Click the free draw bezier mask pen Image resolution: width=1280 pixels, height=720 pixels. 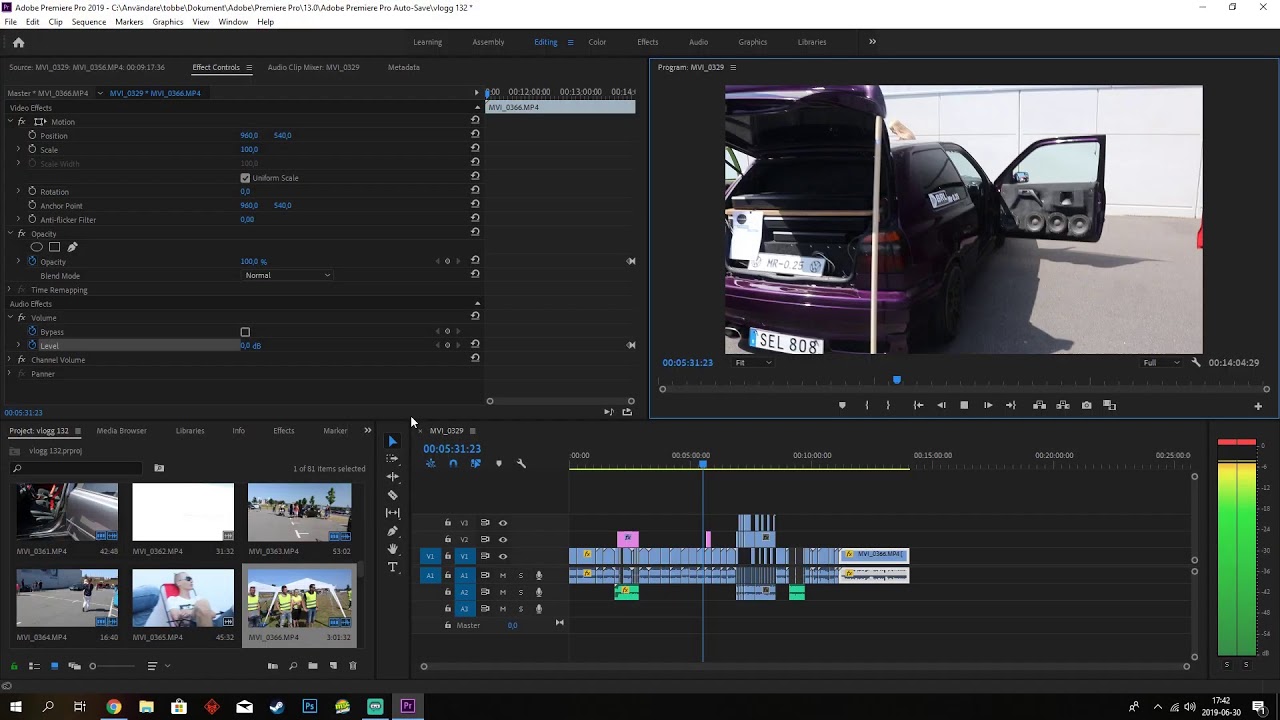72,247
